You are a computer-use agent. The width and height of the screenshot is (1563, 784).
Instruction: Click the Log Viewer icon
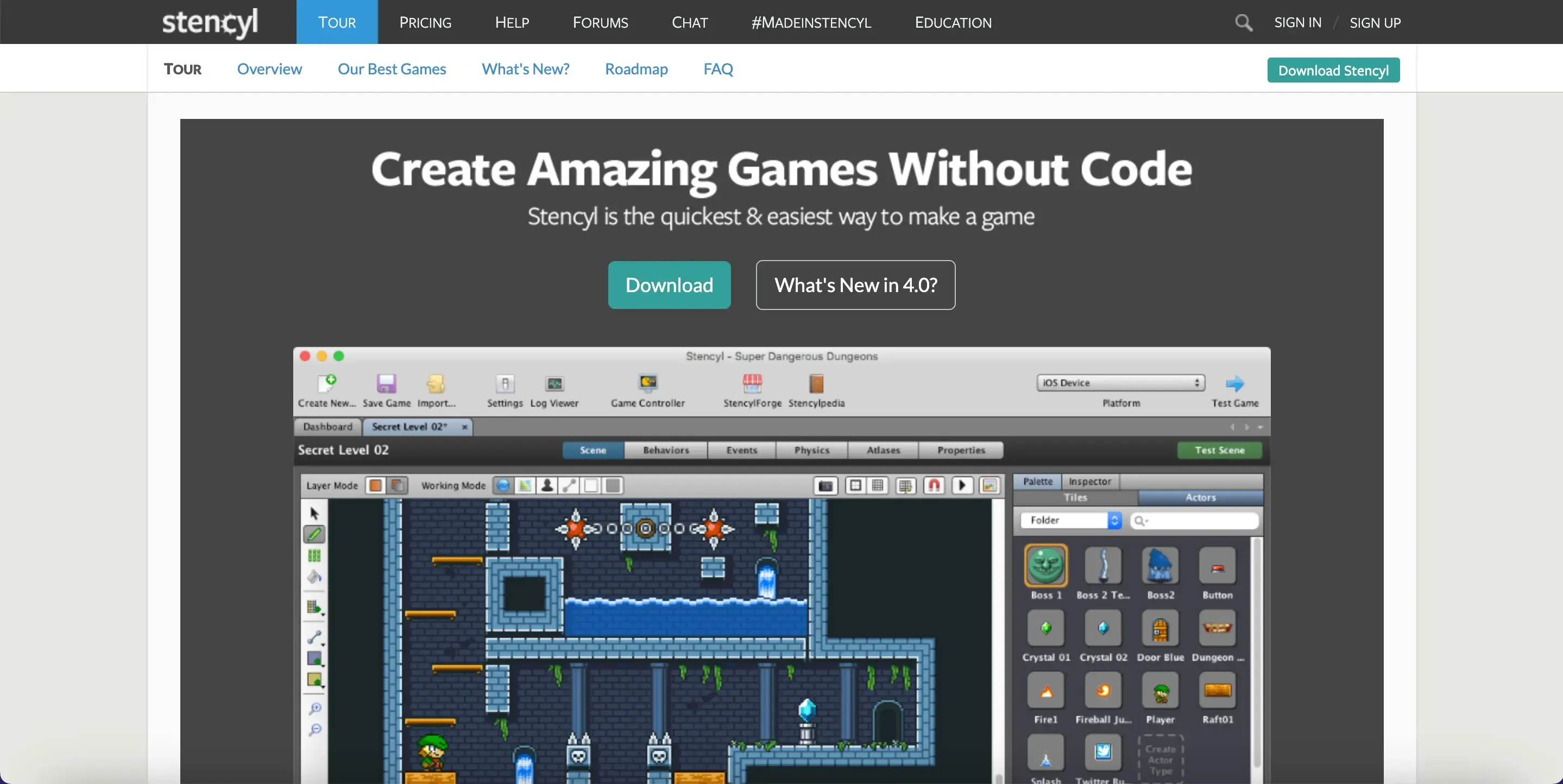click(554, 383)
